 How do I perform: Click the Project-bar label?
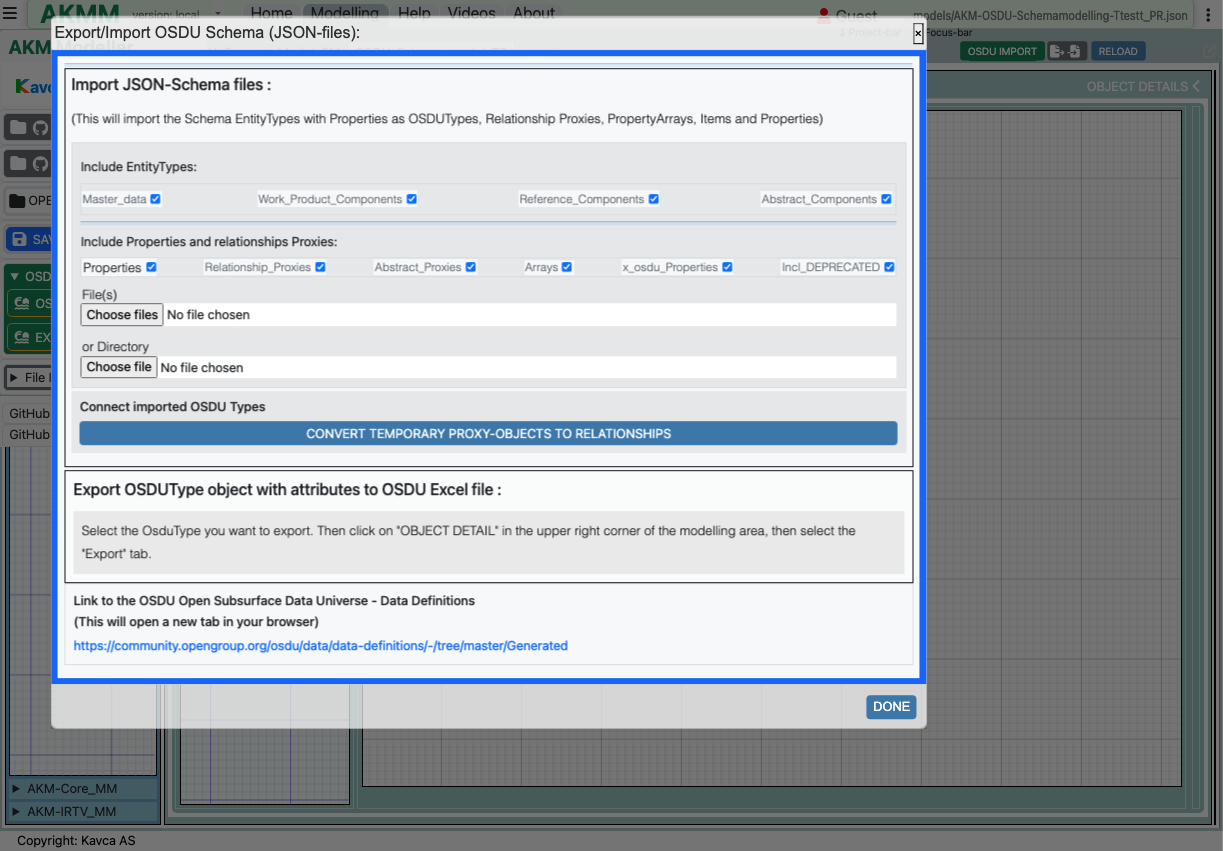point(870,33)
